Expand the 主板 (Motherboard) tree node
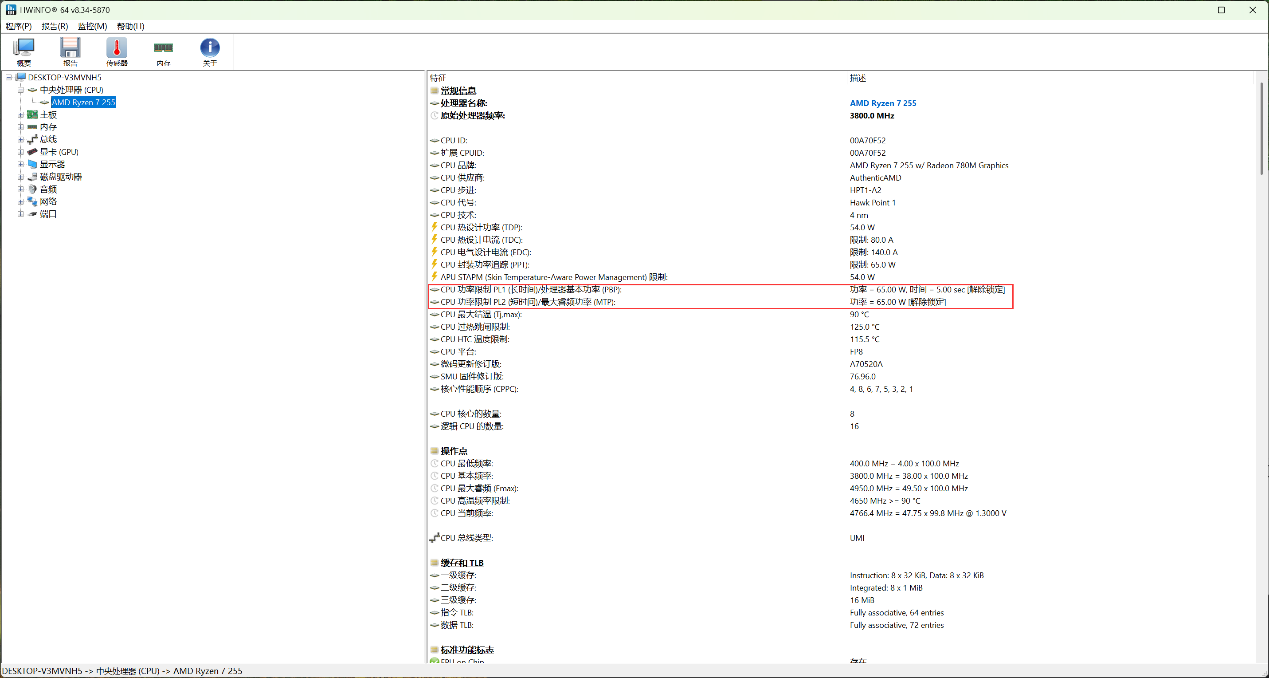The width and height of the screenshot is (1269, 678). [x=21, y=115]
